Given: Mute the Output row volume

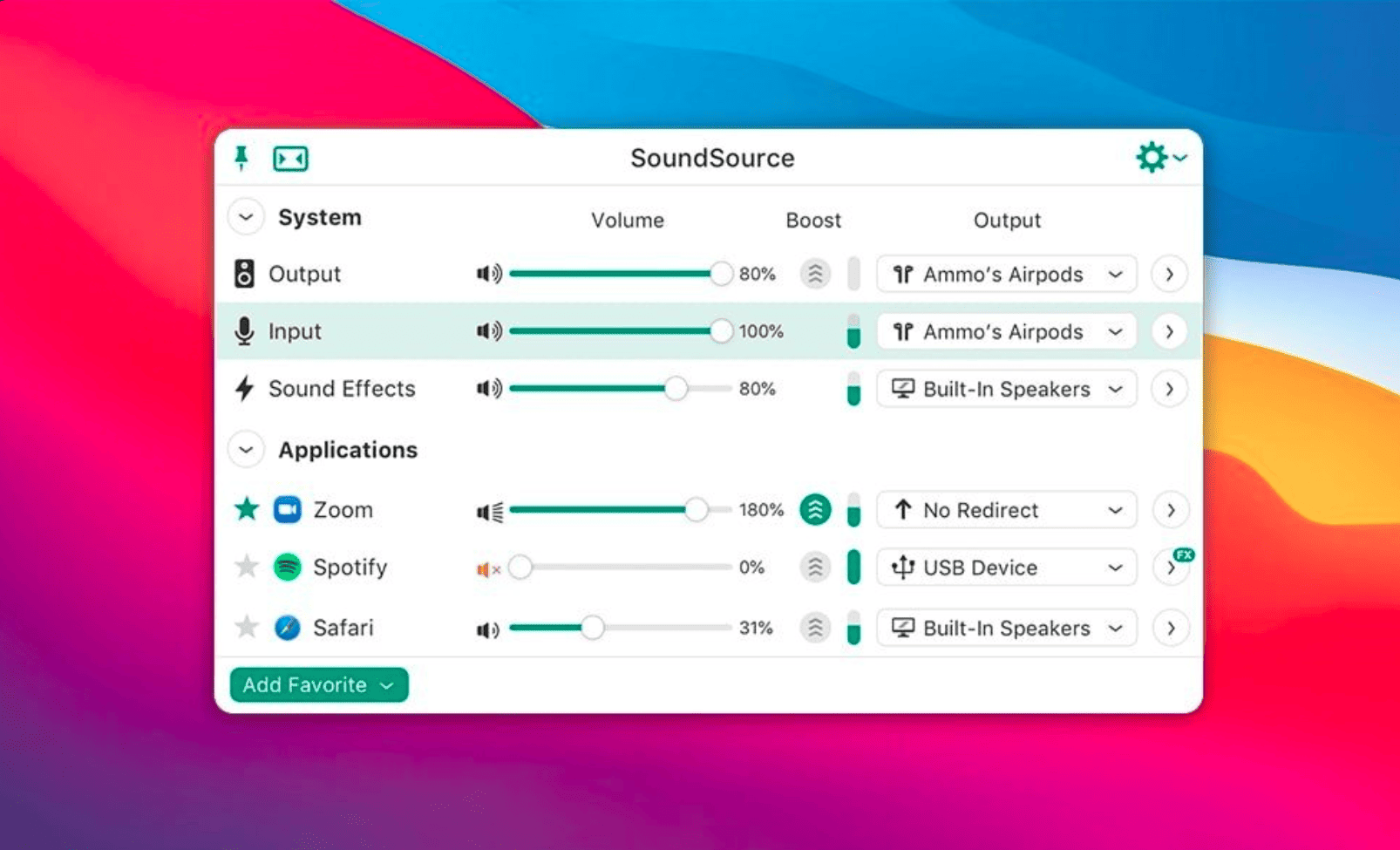Looking at the screenshot, I should [489, 274].
